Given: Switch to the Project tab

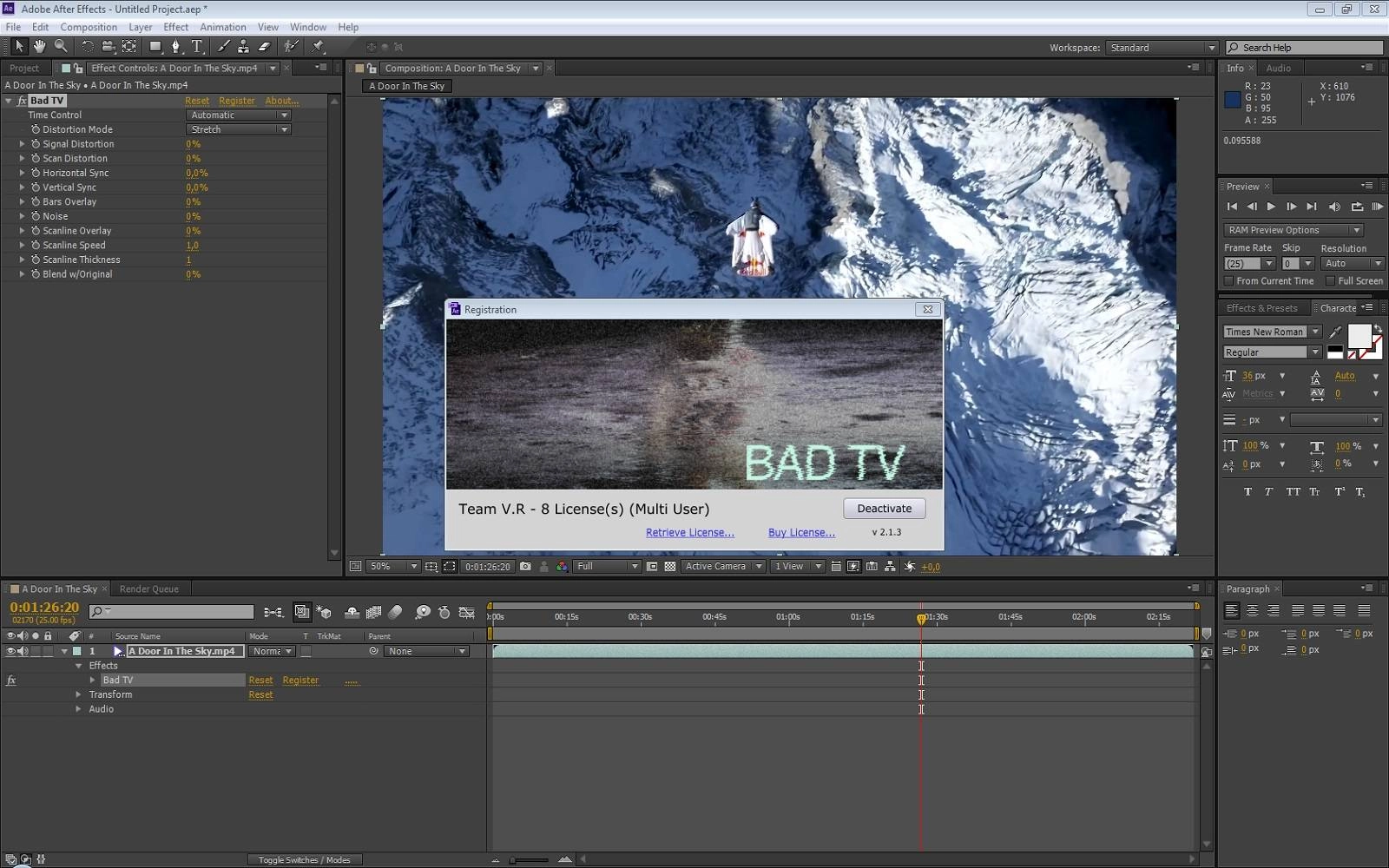Looking at the screenshot, I should pyautogui.click(x=24, y=68).
